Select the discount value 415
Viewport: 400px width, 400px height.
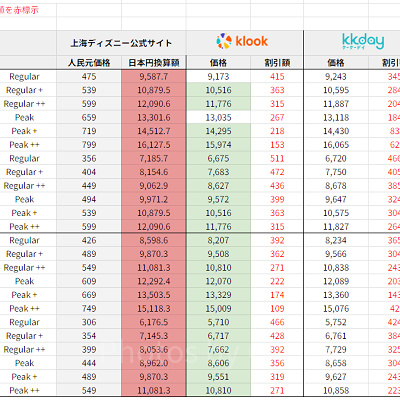277,77
